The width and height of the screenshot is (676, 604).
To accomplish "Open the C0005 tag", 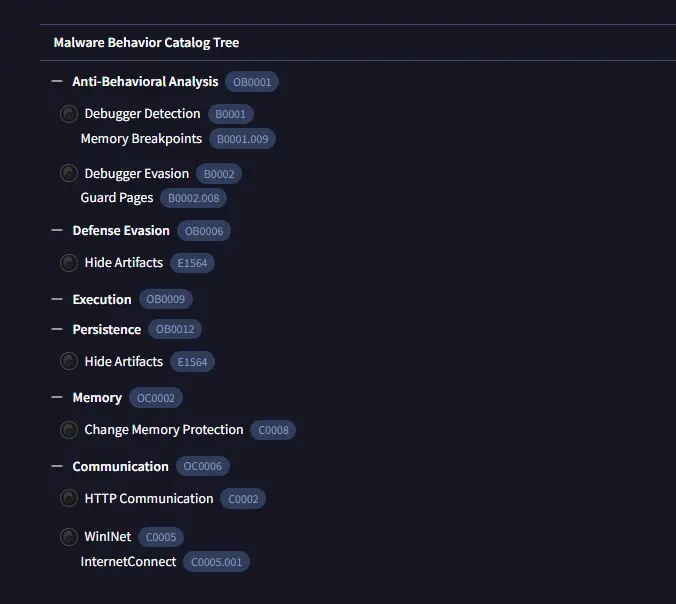I will [x=161, y=537].
